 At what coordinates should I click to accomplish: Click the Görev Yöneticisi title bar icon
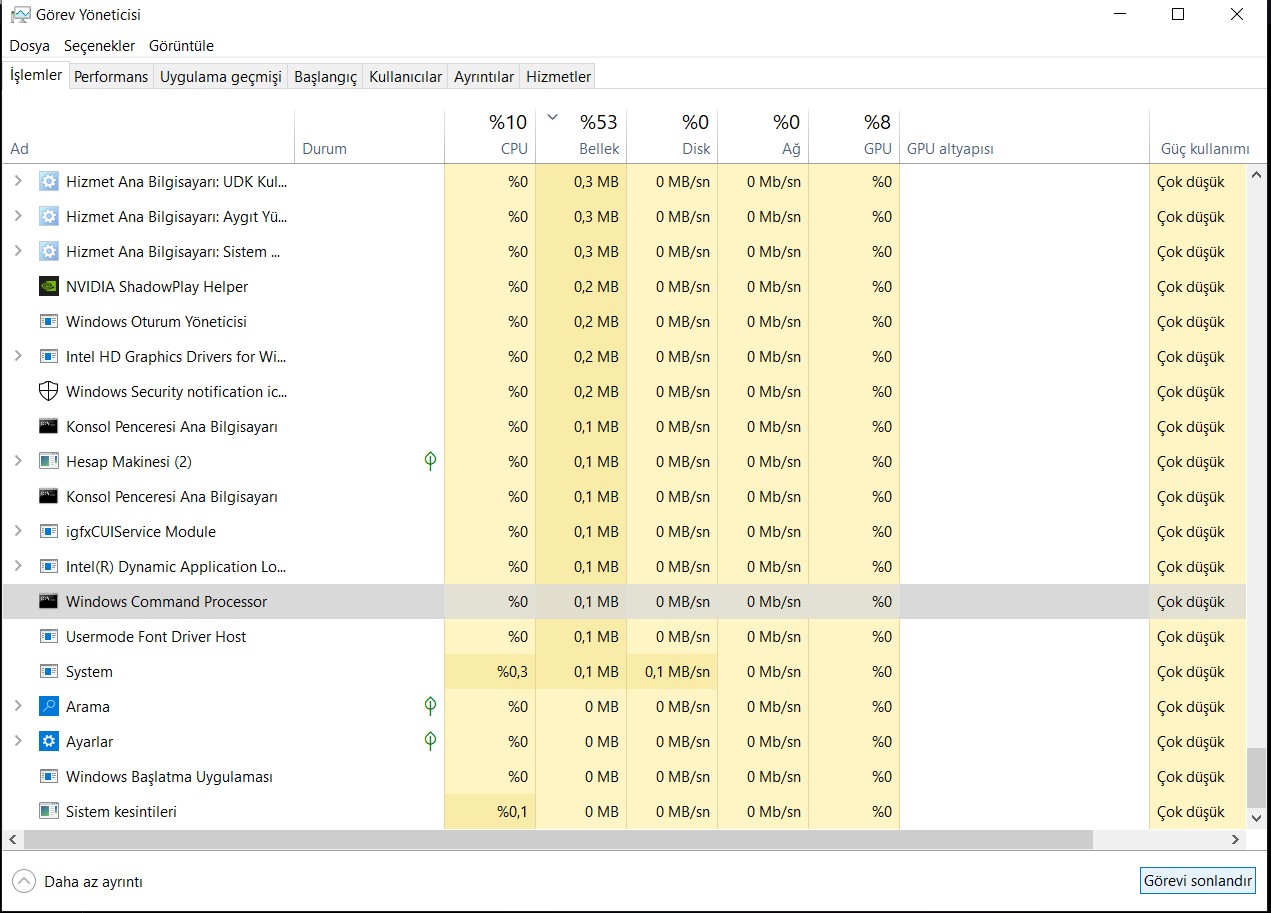(x=19, y=15)
